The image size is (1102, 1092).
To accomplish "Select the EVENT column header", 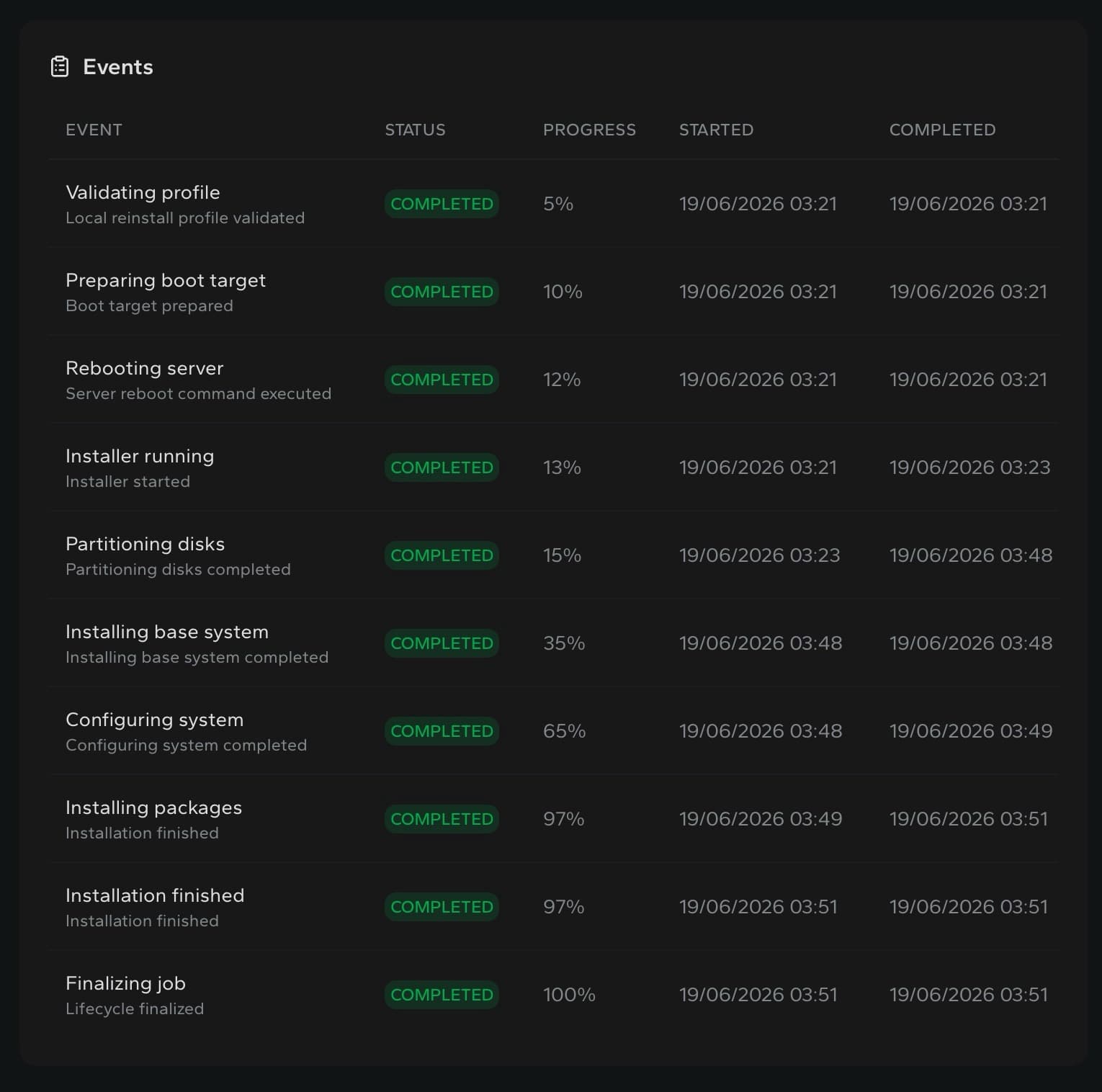I will [x=94, y=130].
